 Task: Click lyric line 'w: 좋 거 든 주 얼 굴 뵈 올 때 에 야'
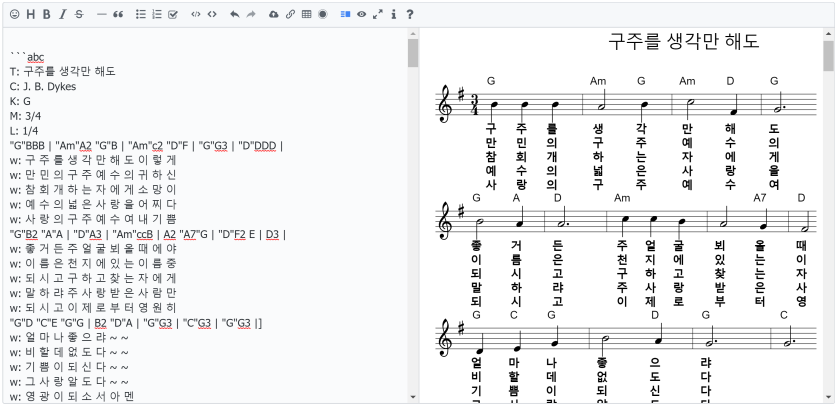(93, 249)
